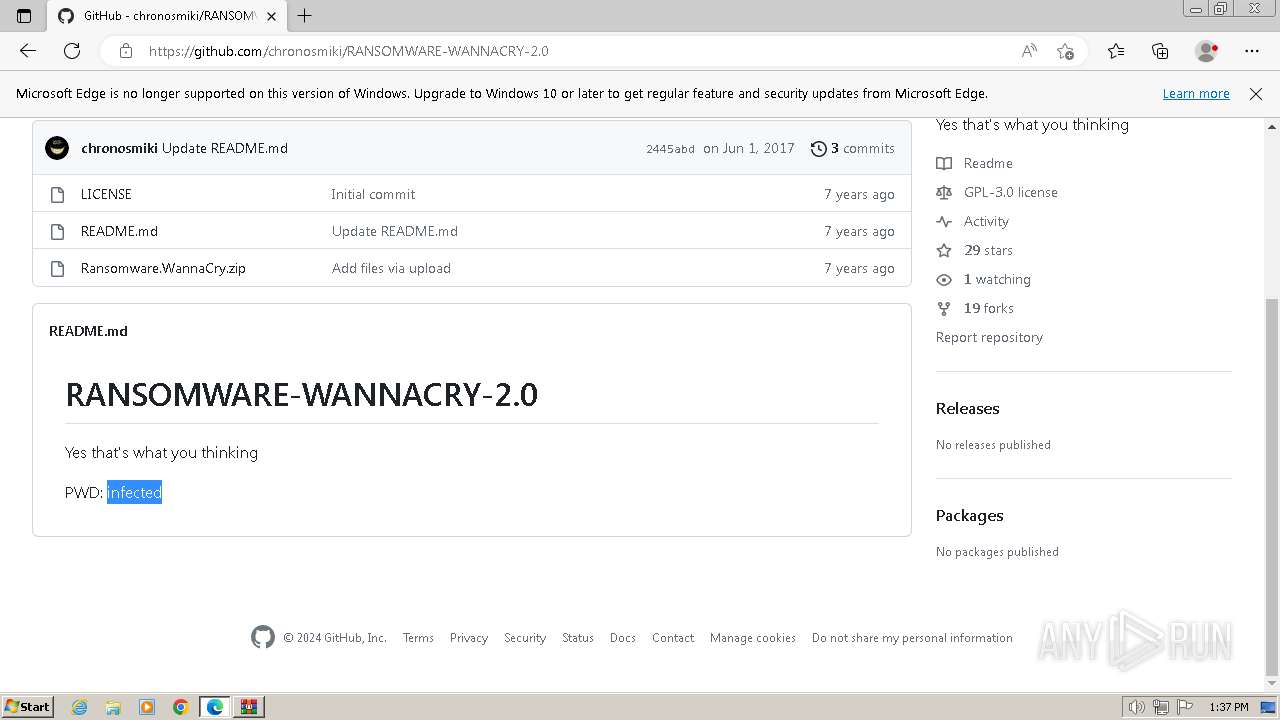Click Do not share my personal information
Viewport: 1280px width, 720px height.
pos(912,637)
